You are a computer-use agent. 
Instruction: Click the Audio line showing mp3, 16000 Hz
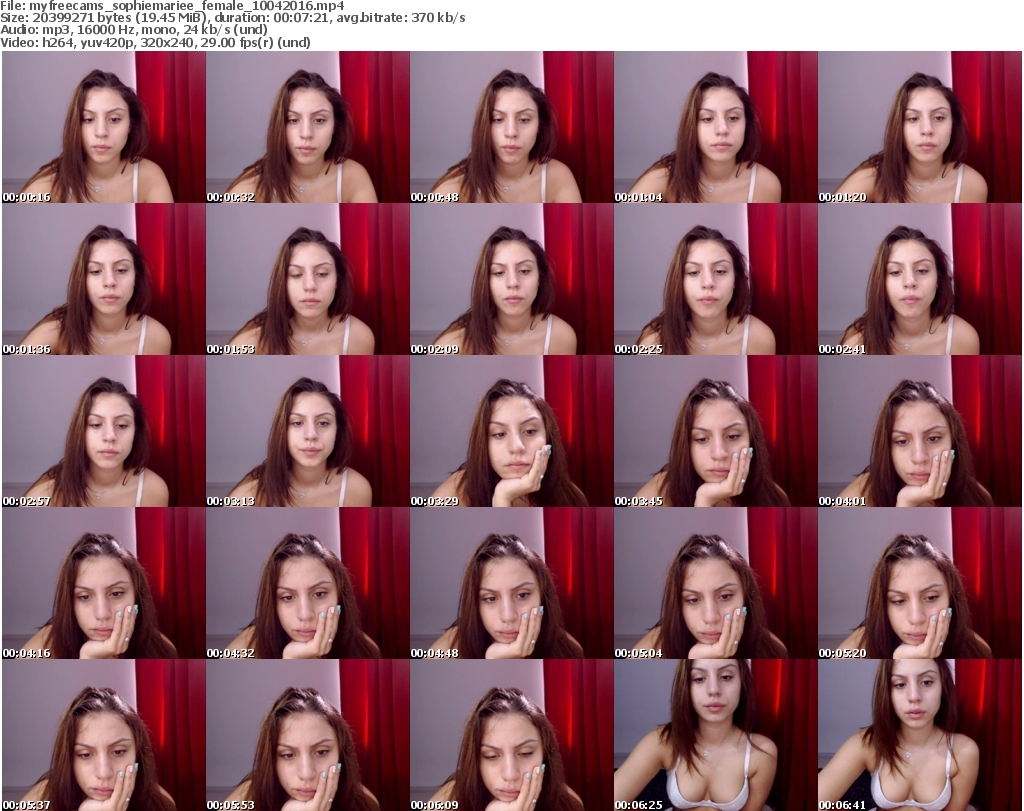(x=134, y=30)
